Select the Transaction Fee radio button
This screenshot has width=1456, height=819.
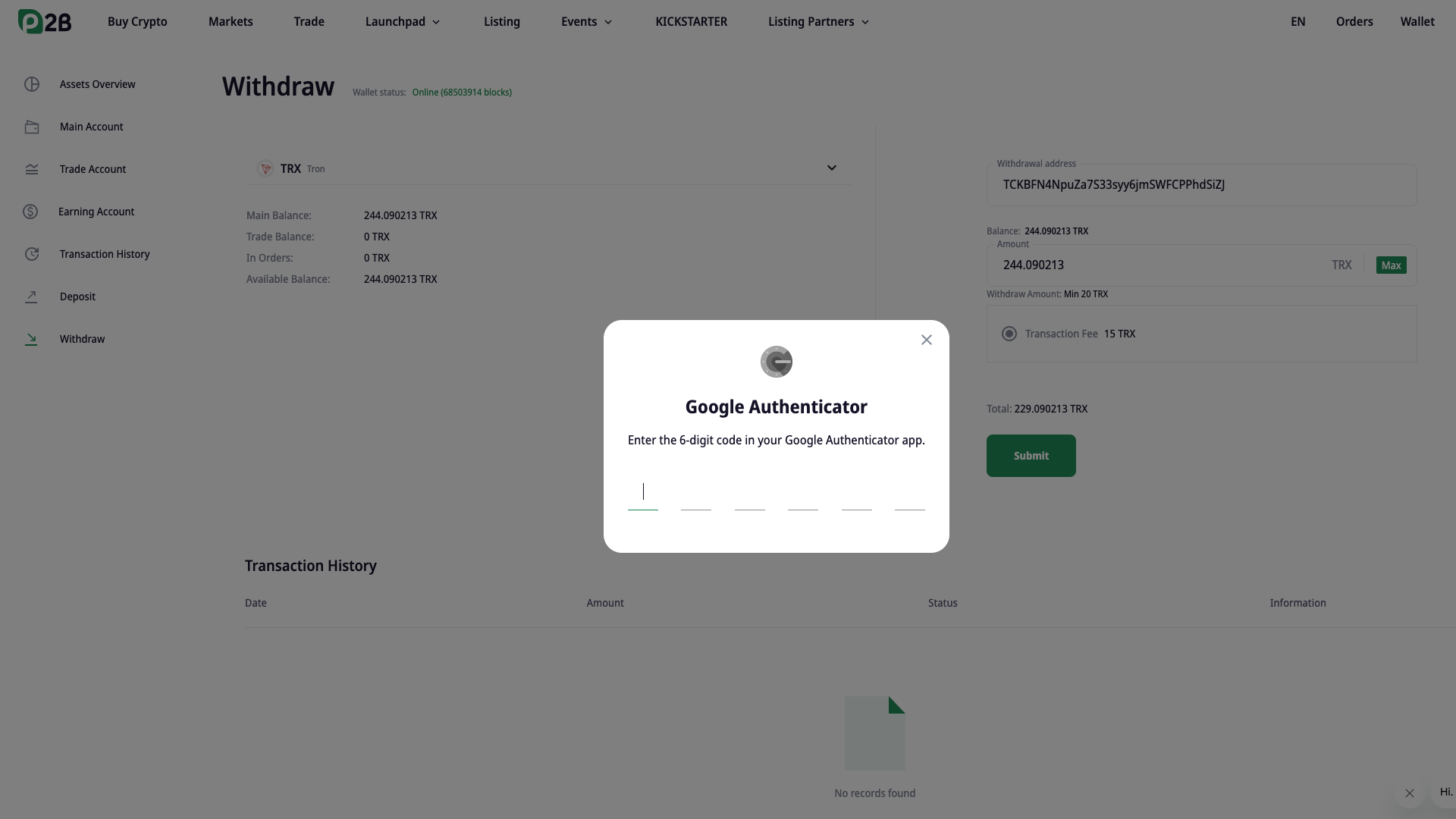[x=1009, y=334]
